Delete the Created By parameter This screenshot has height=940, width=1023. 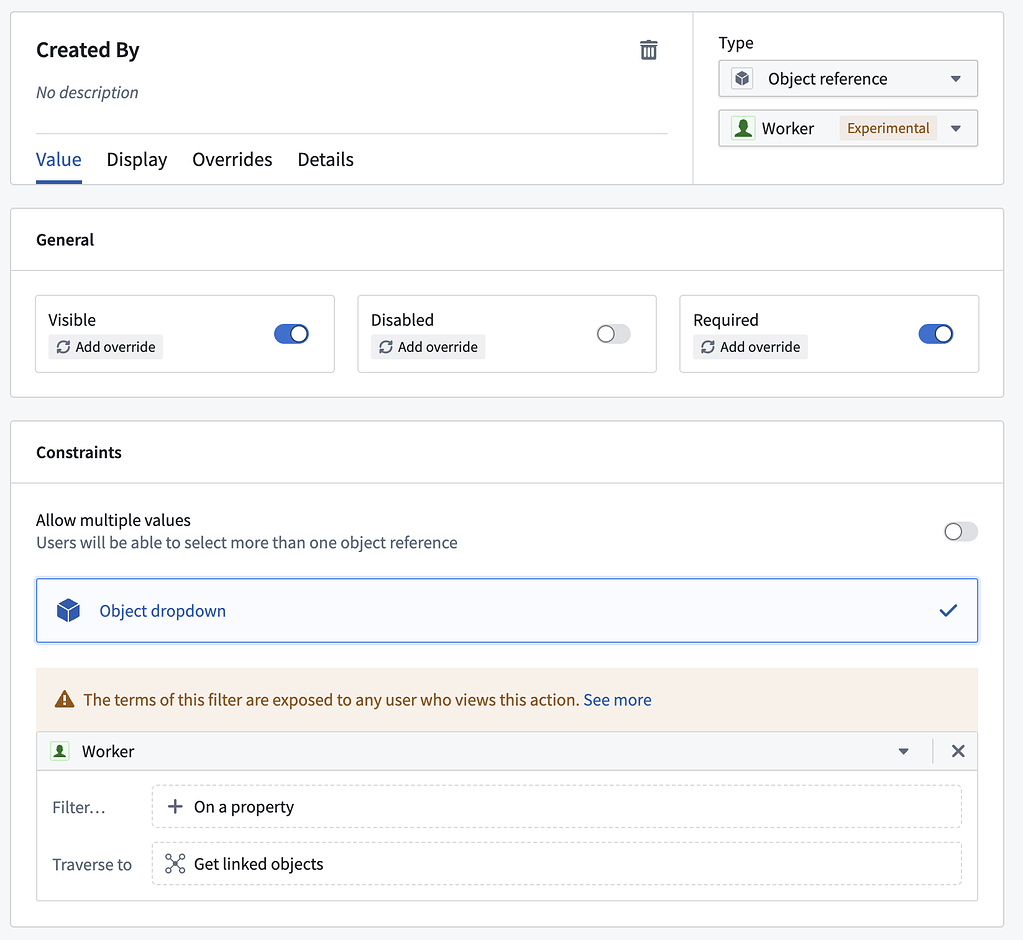648,49
